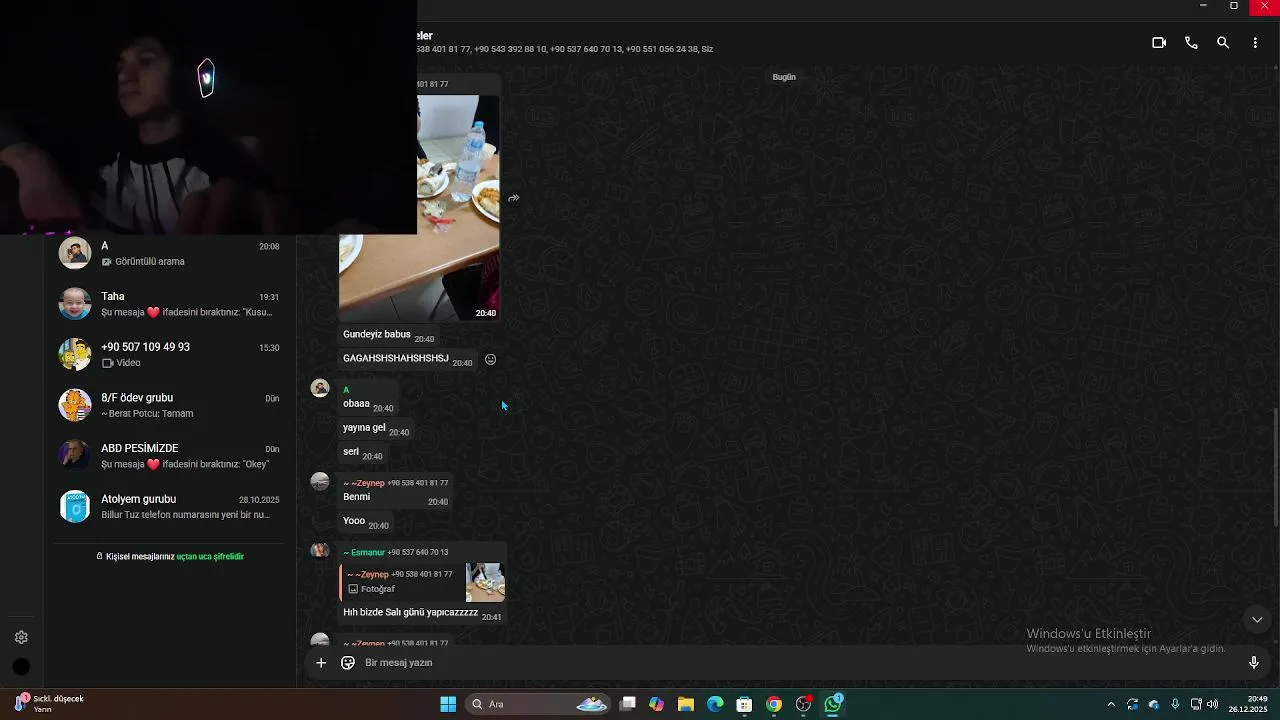Click green sender name A above obaaa
1280x720 pixels.
tap(346, 390)
